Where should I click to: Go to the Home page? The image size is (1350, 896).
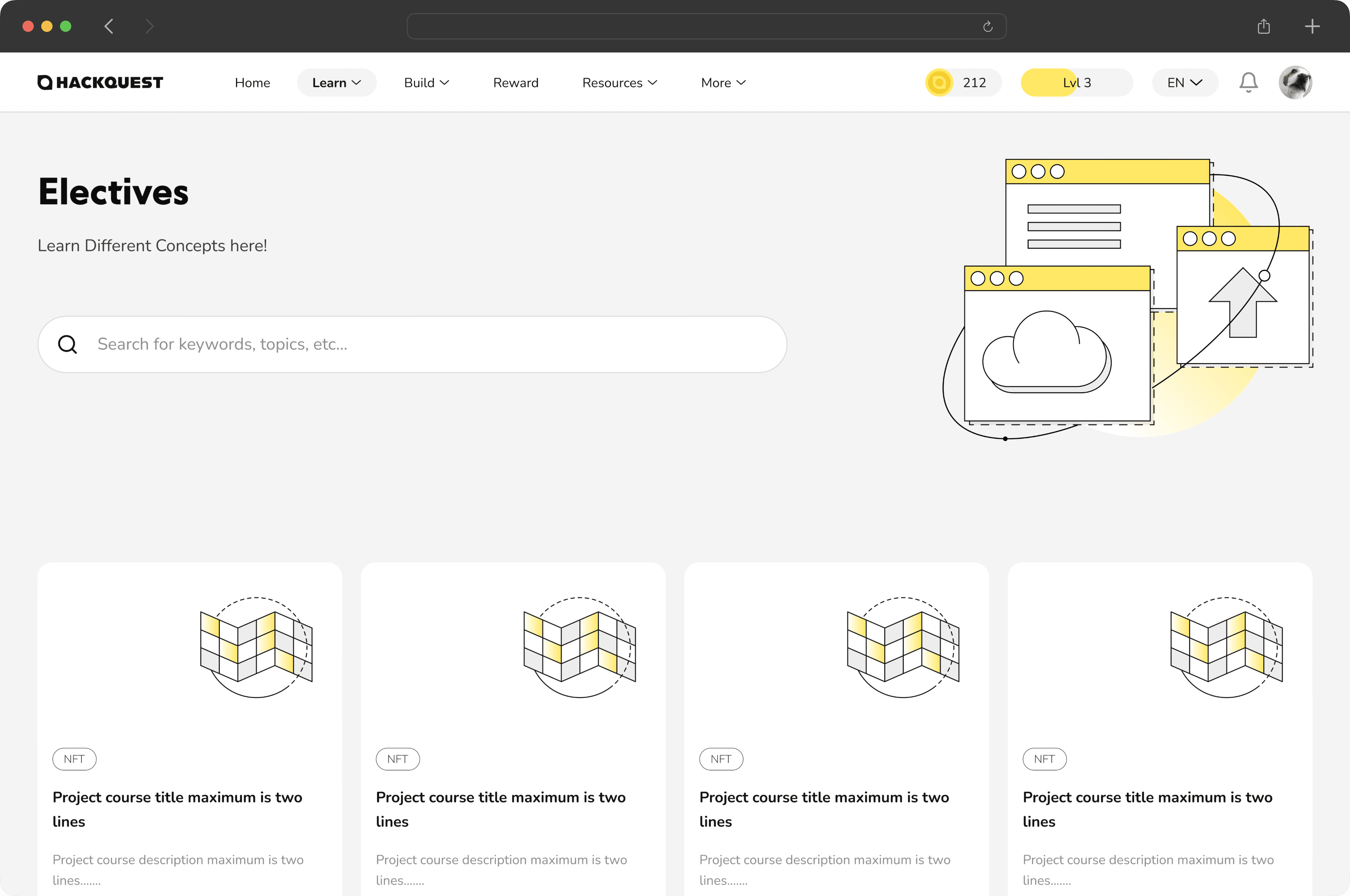click(253, 83)
